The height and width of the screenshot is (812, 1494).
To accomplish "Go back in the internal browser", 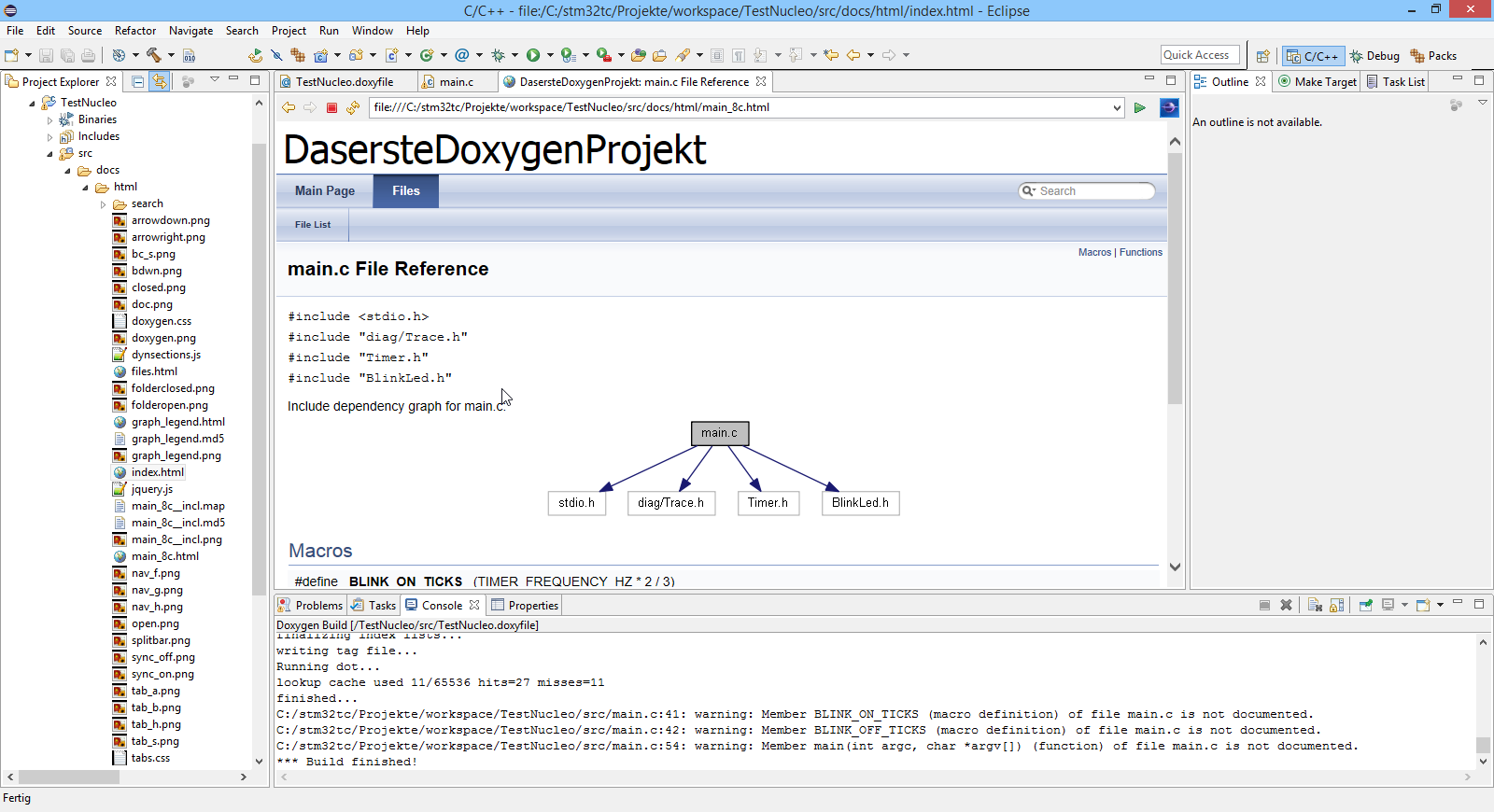I will pyautogui.click(x=289, y=107).
